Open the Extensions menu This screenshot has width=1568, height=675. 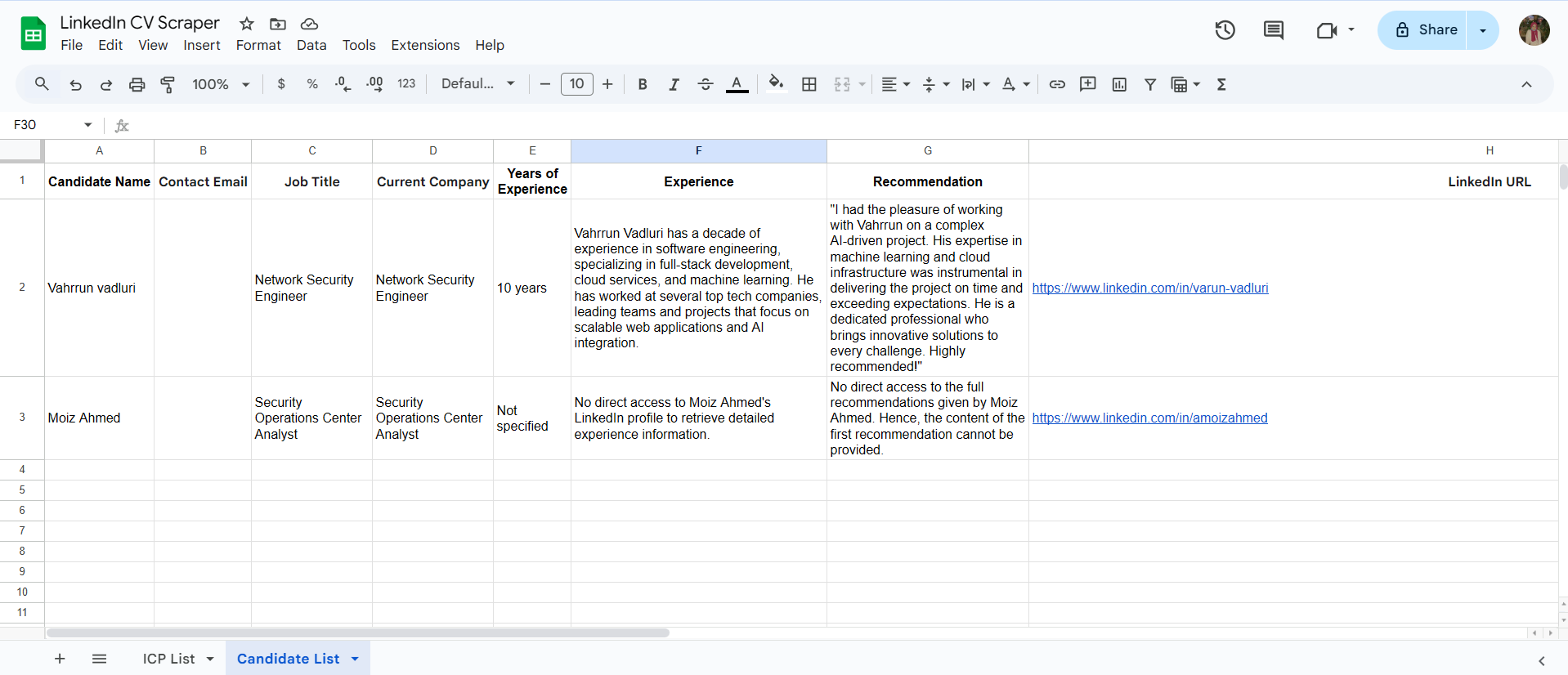point(425,45)
